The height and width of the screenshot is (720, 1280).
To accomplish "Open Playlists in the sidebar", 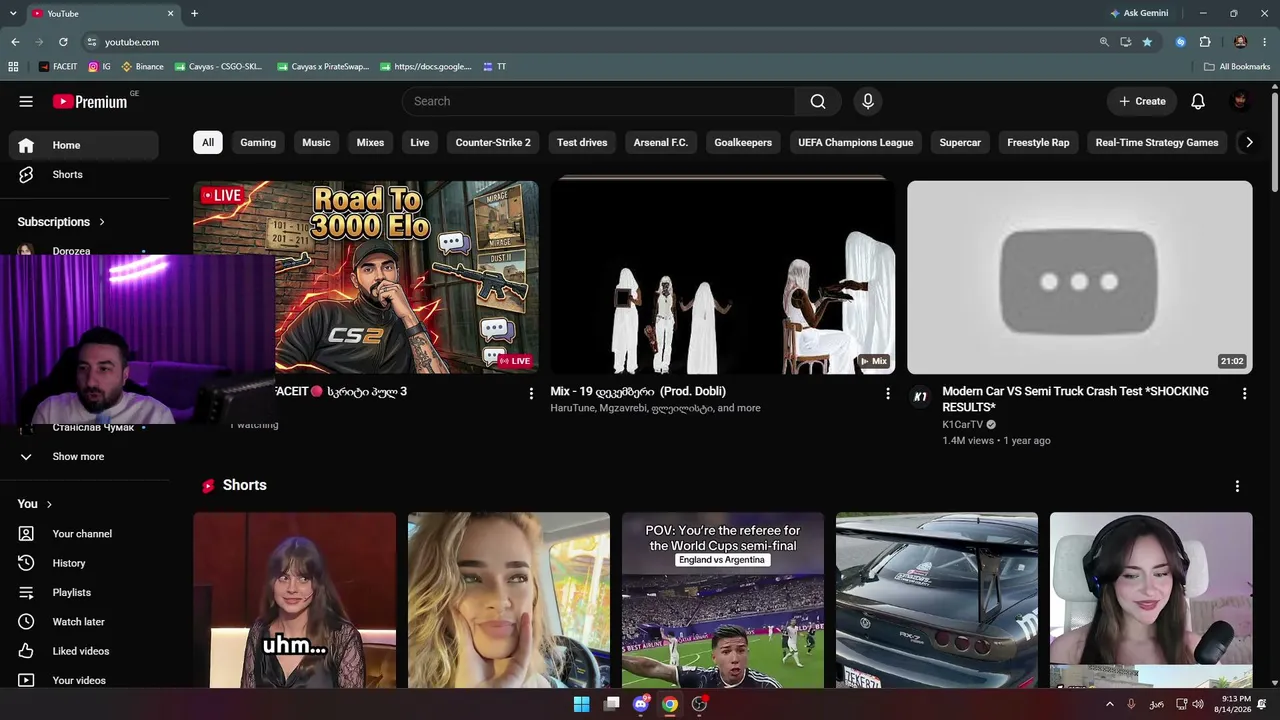I will (84, 593).
